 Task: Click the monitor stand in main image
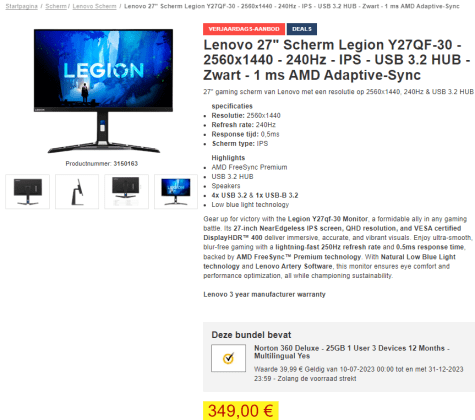click(x=103, y=133)
